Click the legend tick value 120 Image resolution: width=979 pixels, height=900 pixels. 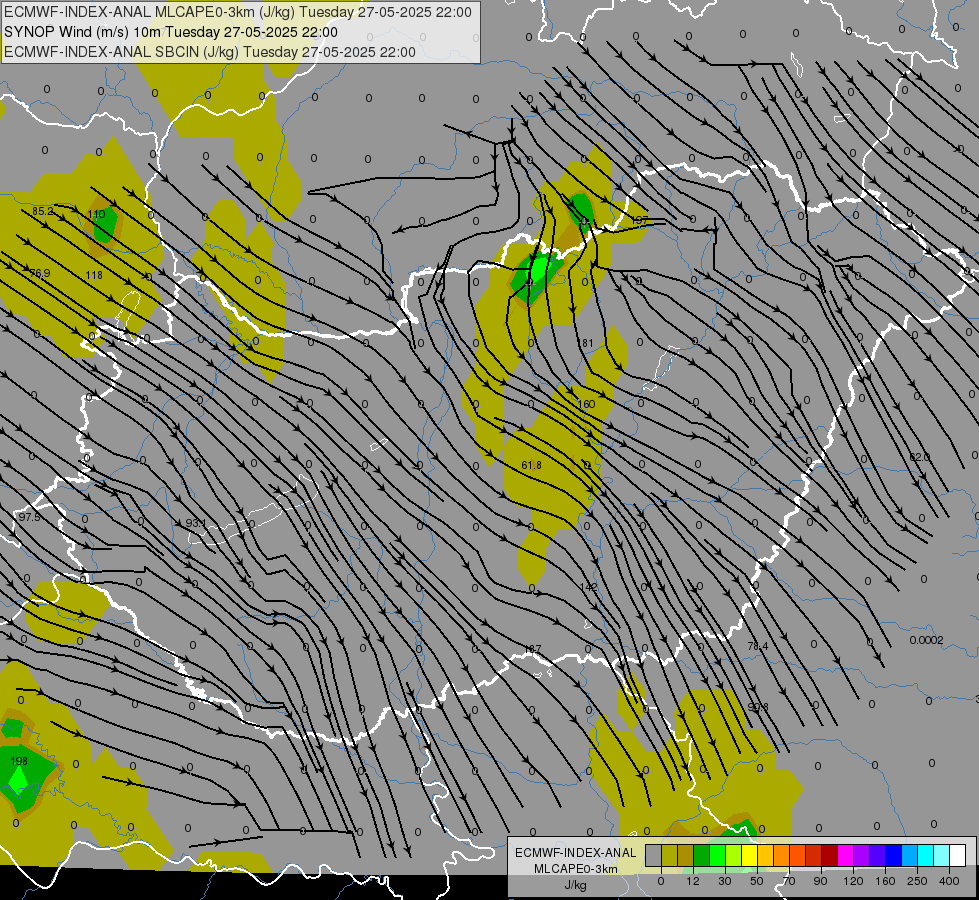coord(853,881)
